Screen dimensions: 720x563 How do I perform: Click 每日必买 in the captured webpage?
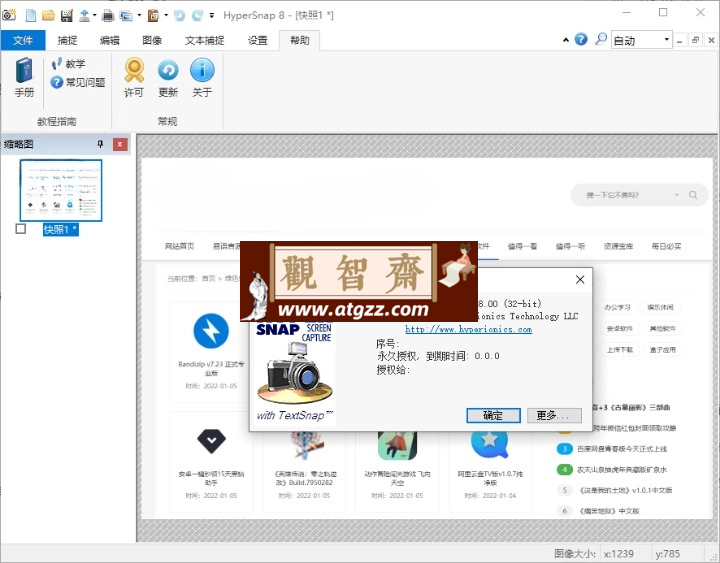pos(667,247)
